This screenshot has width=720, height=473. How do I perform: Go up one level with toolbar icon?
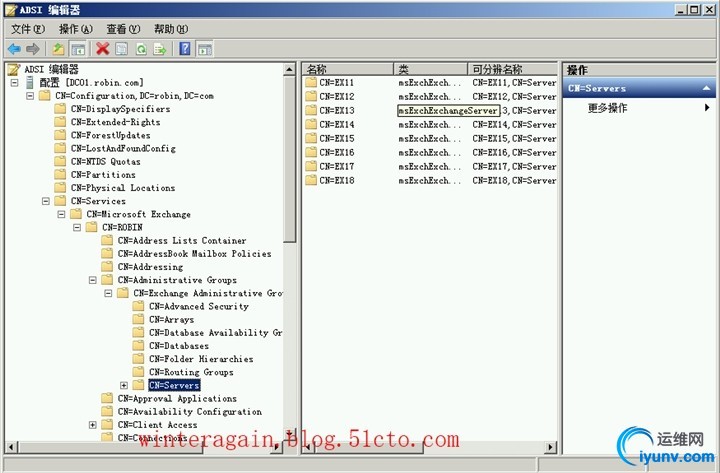click(x=58, y=49)
